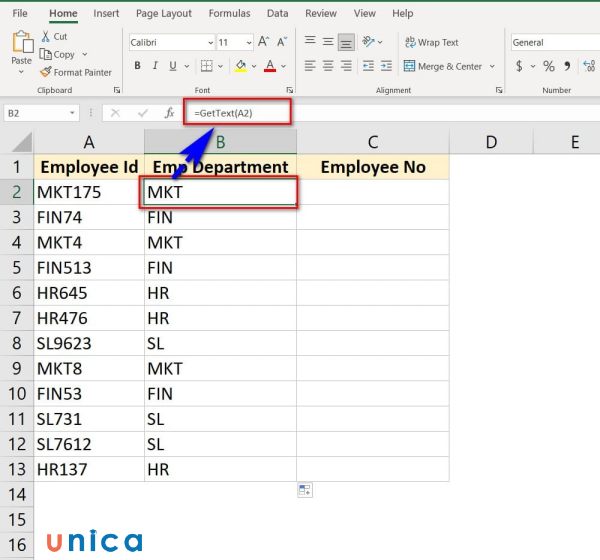This screenshot has width=600, height=560.
Task: Increase font size with the larger A icon
Action: coord(264,42)
